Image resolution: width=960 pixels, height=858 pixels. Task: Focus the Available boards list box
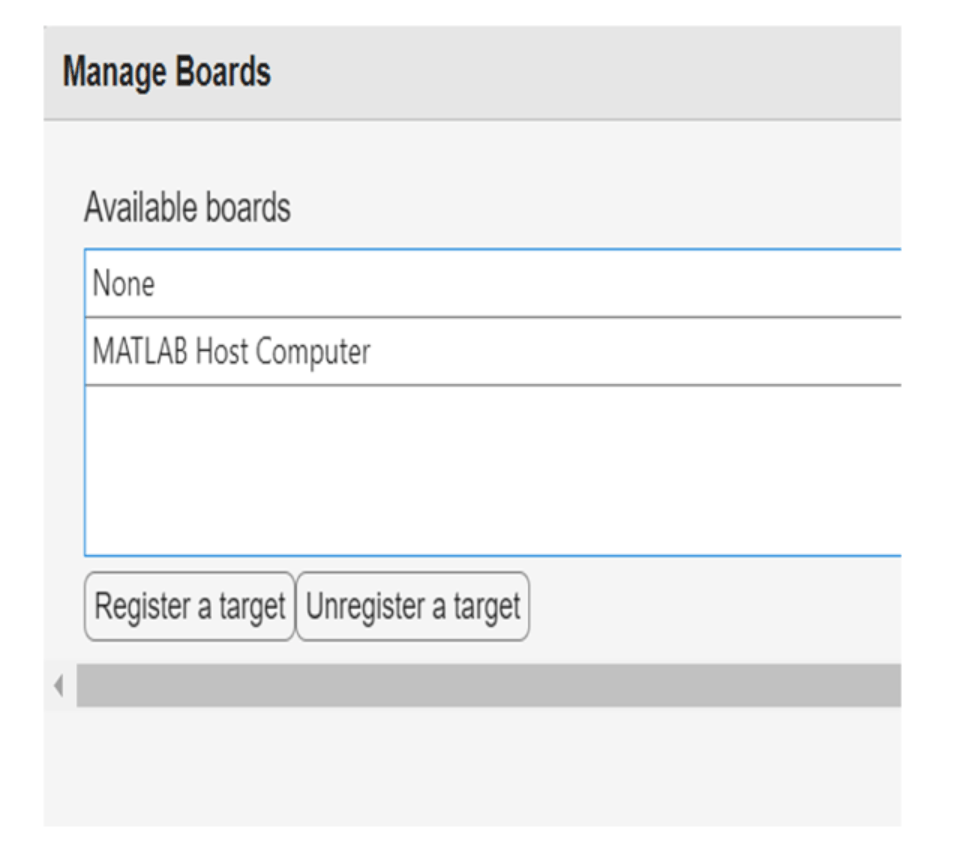tap(490, 470)
